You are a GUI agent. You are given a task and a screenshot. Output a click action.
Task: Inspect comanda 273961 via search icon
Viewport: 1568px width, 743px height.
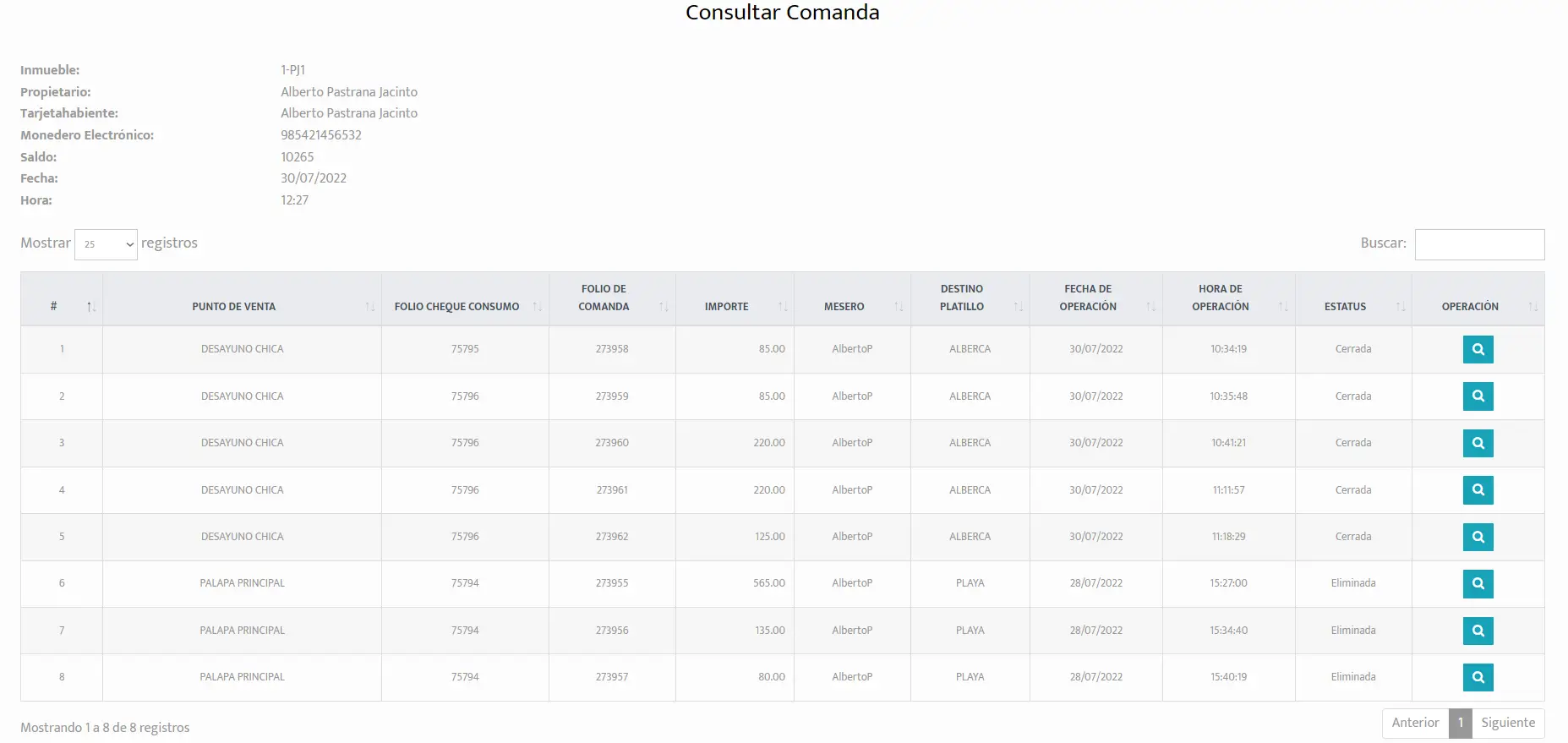point(1478,490)
